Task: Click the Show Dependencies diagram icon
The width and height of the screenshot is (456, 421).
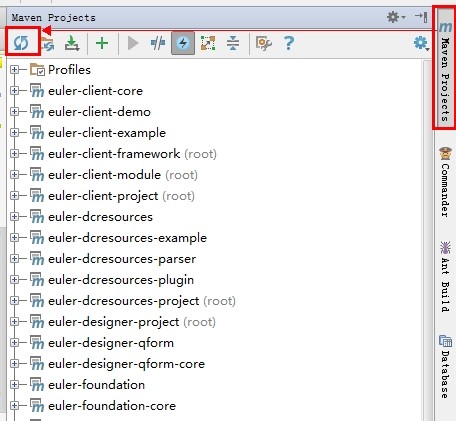Action: 208,43
